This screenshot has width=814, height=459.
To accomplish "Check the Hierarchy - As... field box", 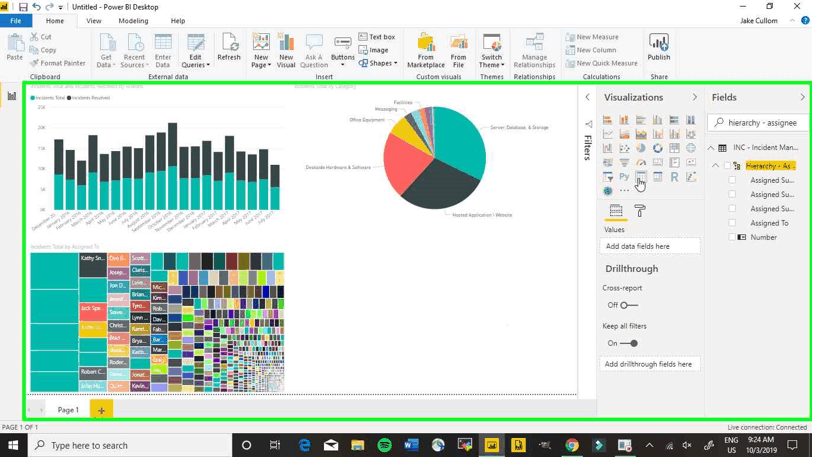I will click(727, 166).
